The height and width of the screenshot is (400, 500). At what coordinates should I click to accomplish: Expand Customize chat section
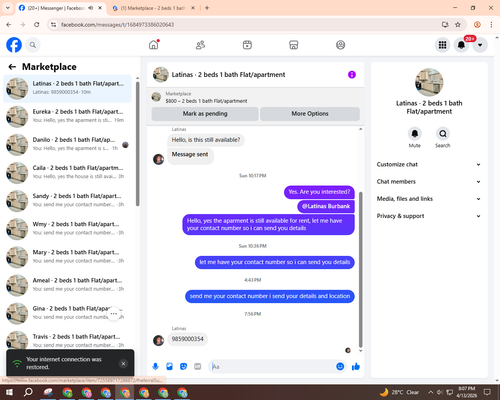coord(429,164)
